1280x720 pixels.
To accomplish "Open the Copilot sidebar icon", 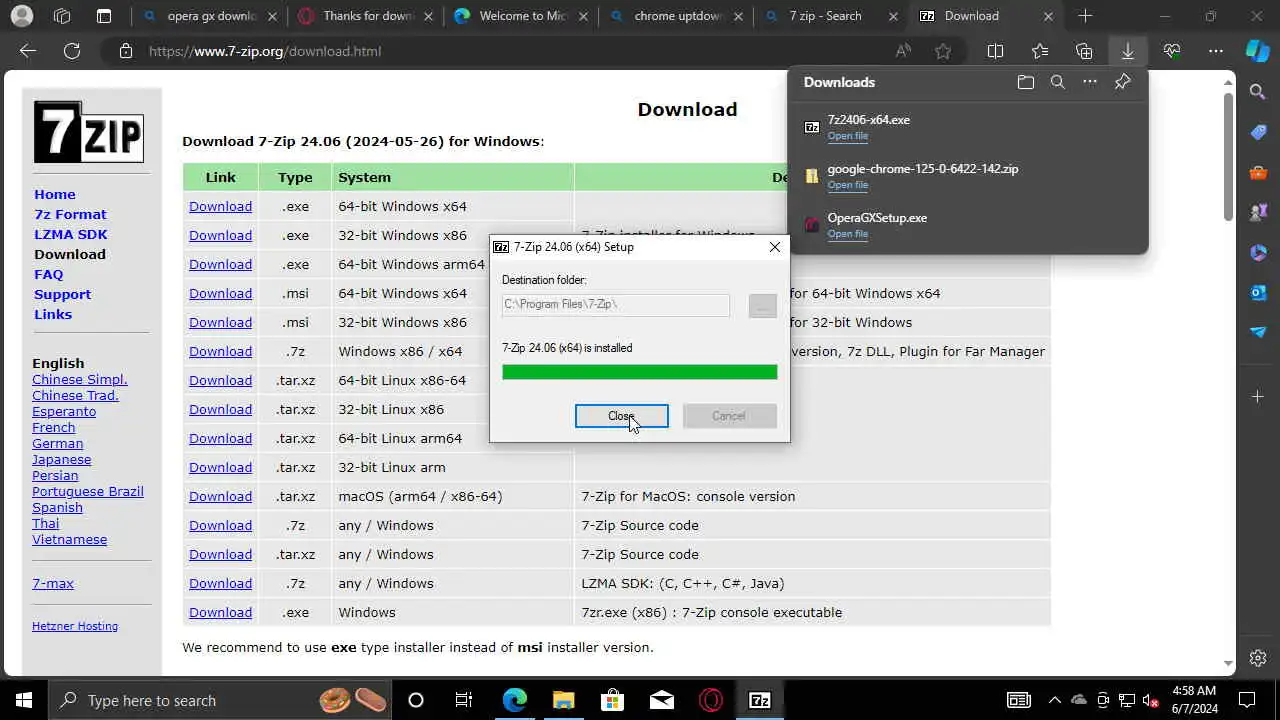I will pyautogui.click(x=1258, y=51).
